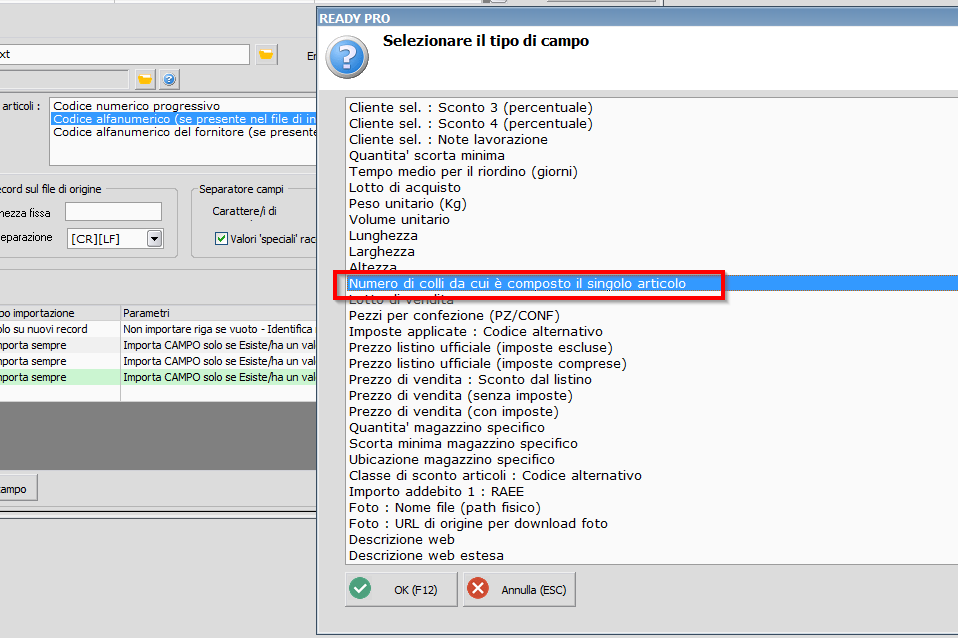Open the [CR][LF] separator dropdown
The height and width of the screenshot is (638, 958).
click(x=155, y=238)
